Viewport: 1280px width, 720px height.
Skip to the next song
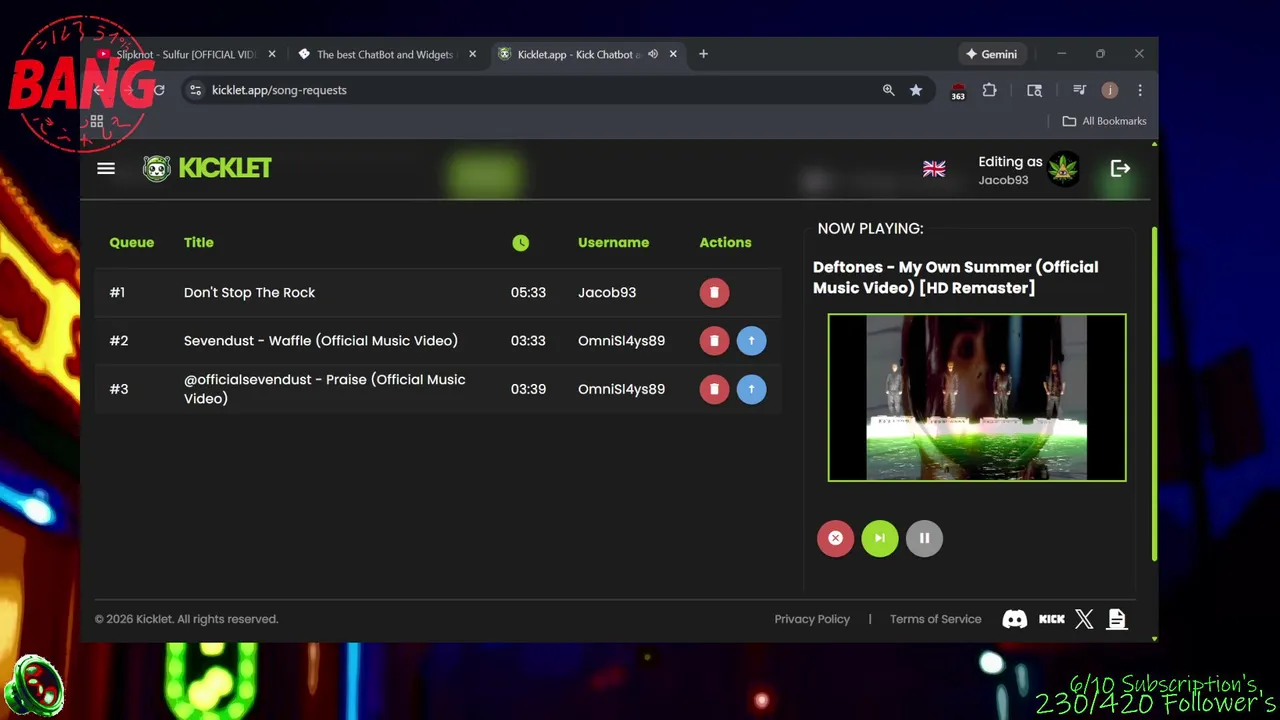point(880,538)
